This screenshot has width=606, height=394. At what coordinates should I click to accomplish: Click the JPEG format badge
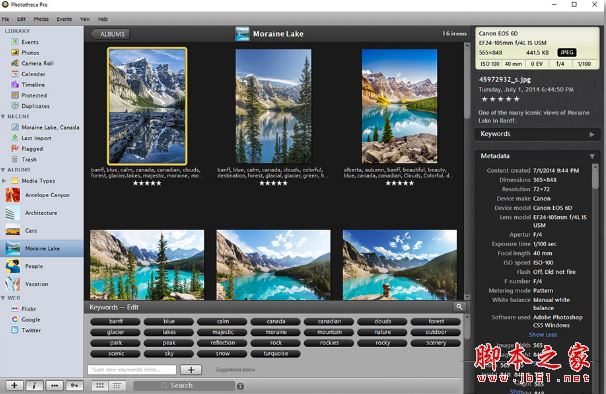pos(567,53)
